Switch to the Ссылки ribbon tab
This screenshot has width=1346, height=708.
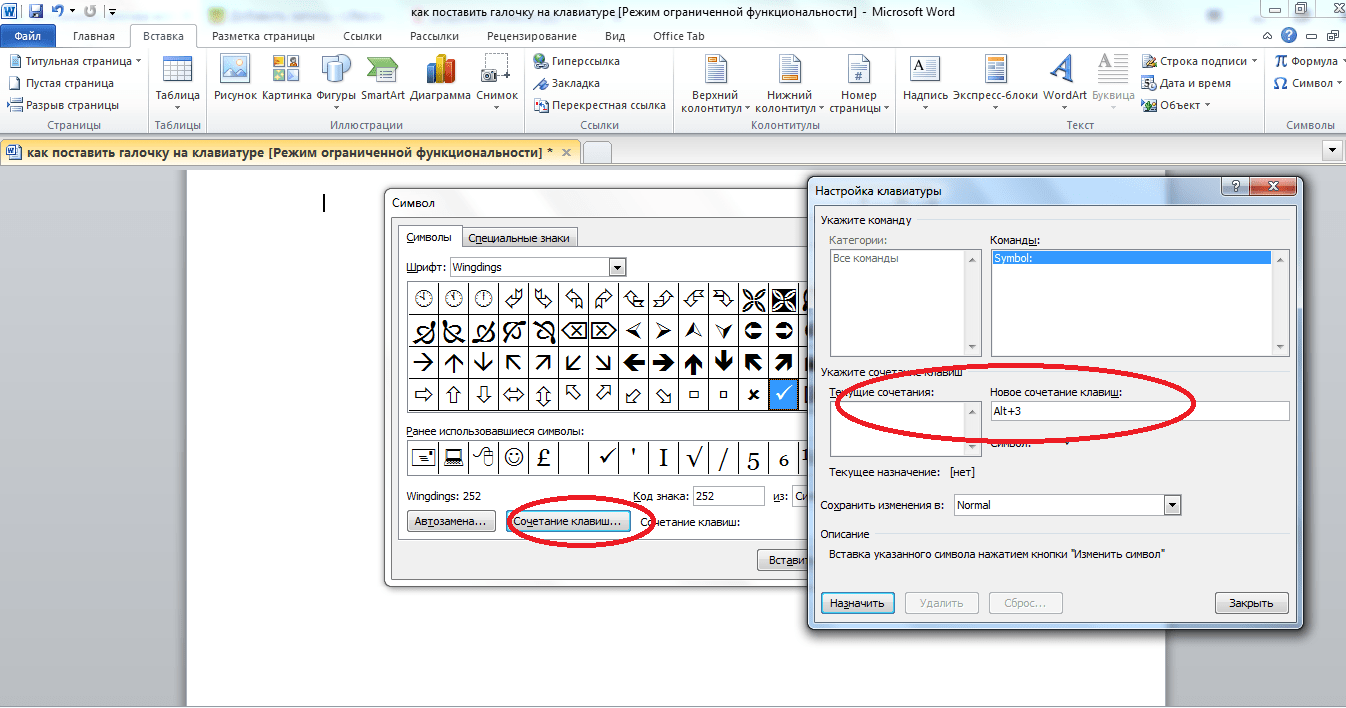(362, 36)
